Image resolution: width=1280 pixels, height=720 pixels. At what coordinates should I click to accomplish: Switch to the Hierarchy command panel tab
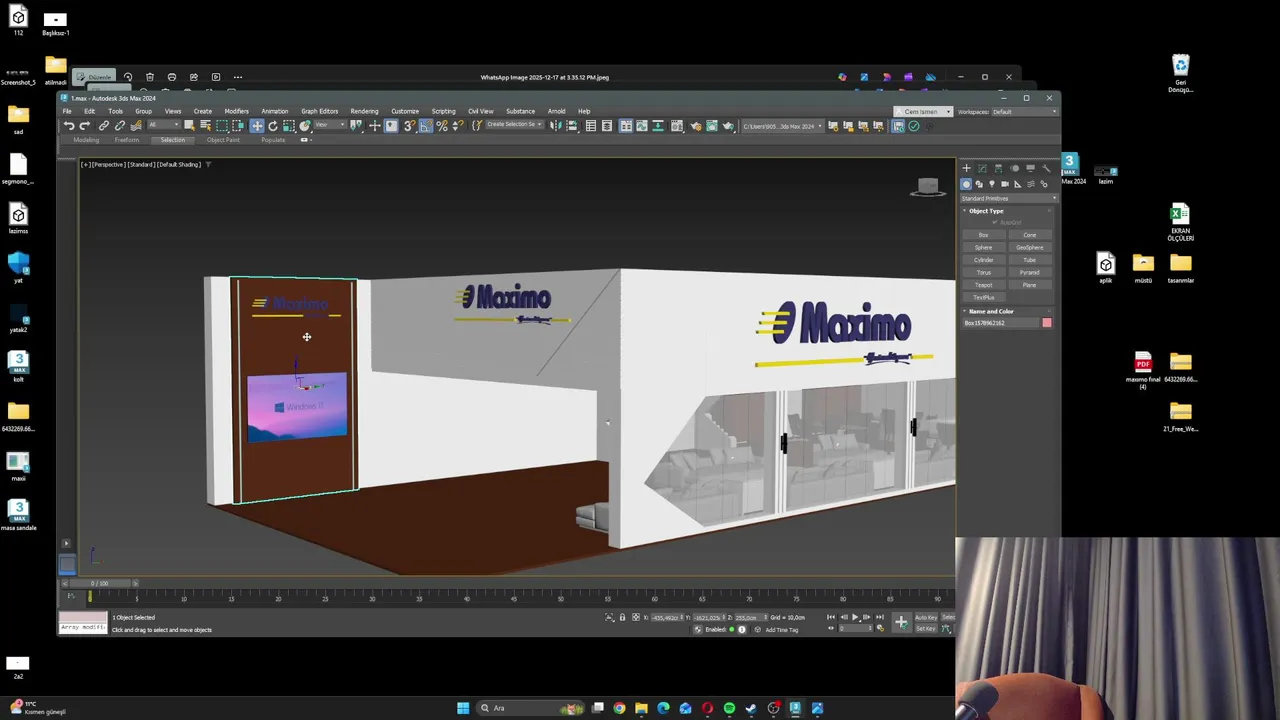pos(998,168)
